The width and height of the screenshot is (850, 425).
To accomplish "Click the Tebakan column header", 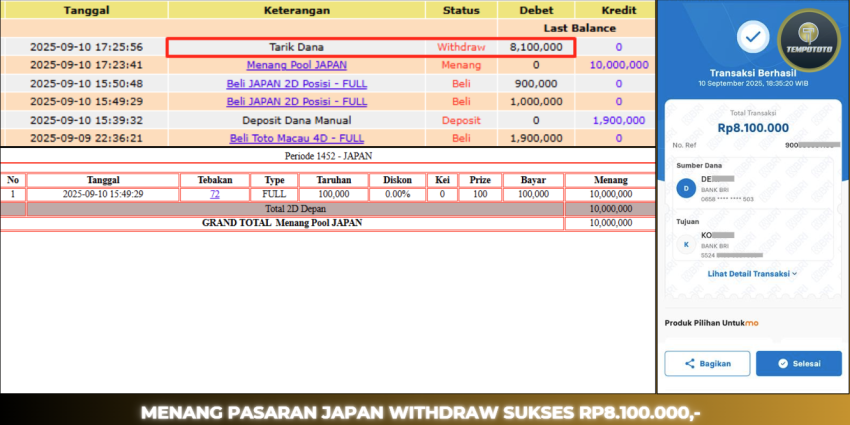I will point(215,180).
